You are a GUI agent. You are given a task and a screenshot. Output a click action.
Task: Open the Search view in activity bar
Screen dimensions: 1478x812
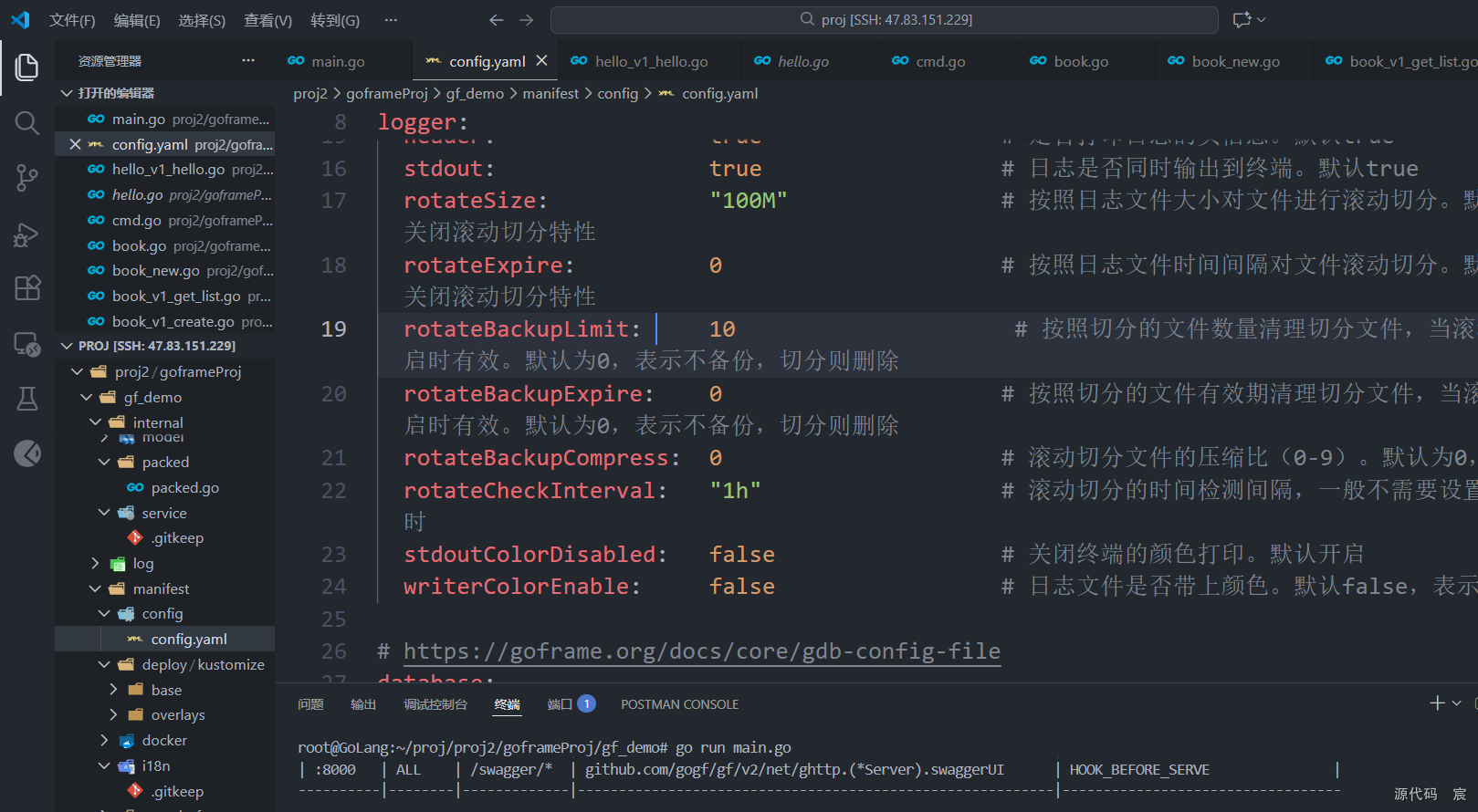point(27,123)
